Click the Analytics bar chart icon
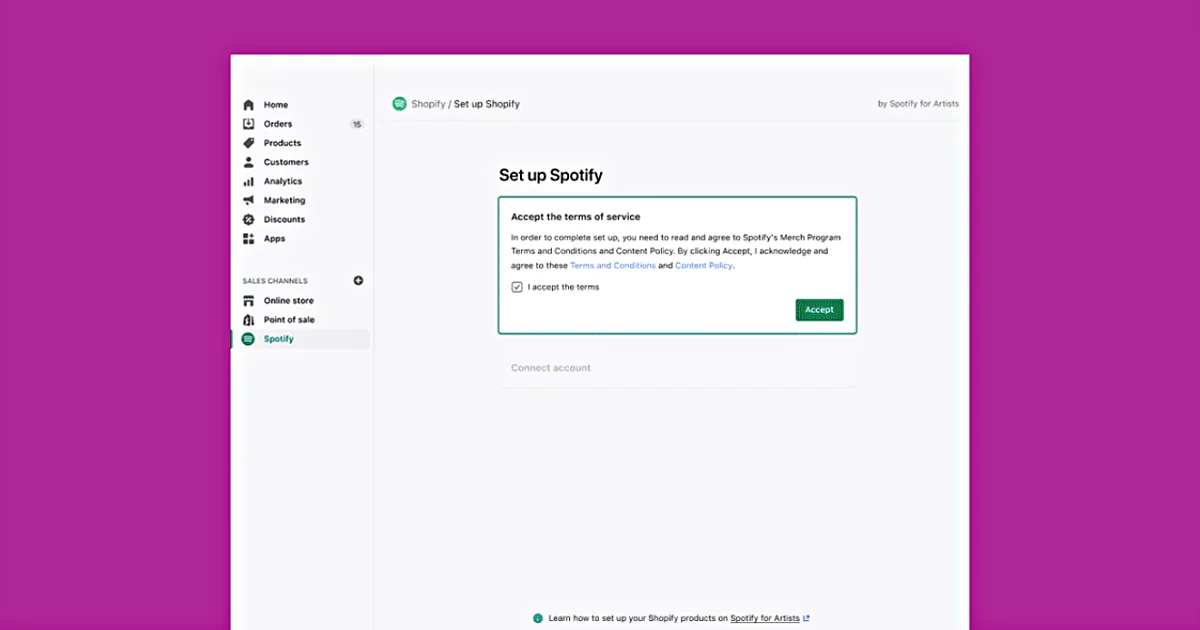 (249, 181)
